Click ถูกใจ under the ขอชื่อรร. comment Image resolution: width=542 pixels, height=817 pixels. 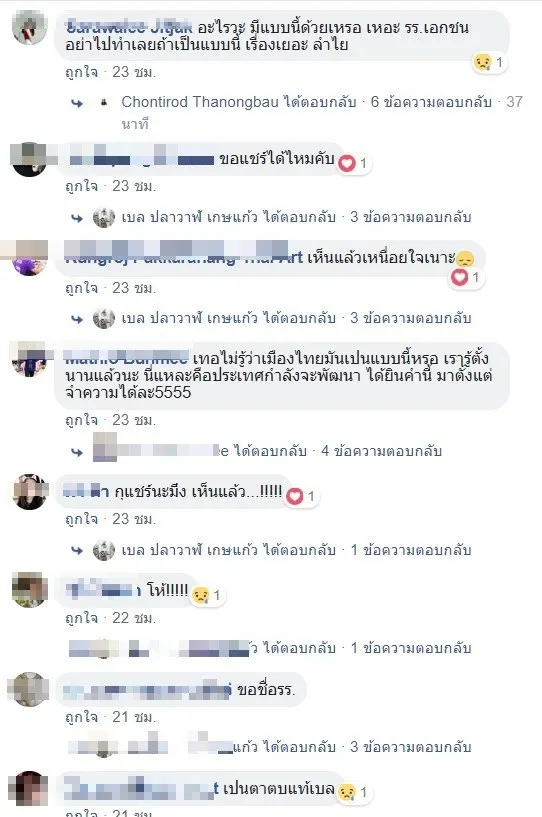click(81, 717)
